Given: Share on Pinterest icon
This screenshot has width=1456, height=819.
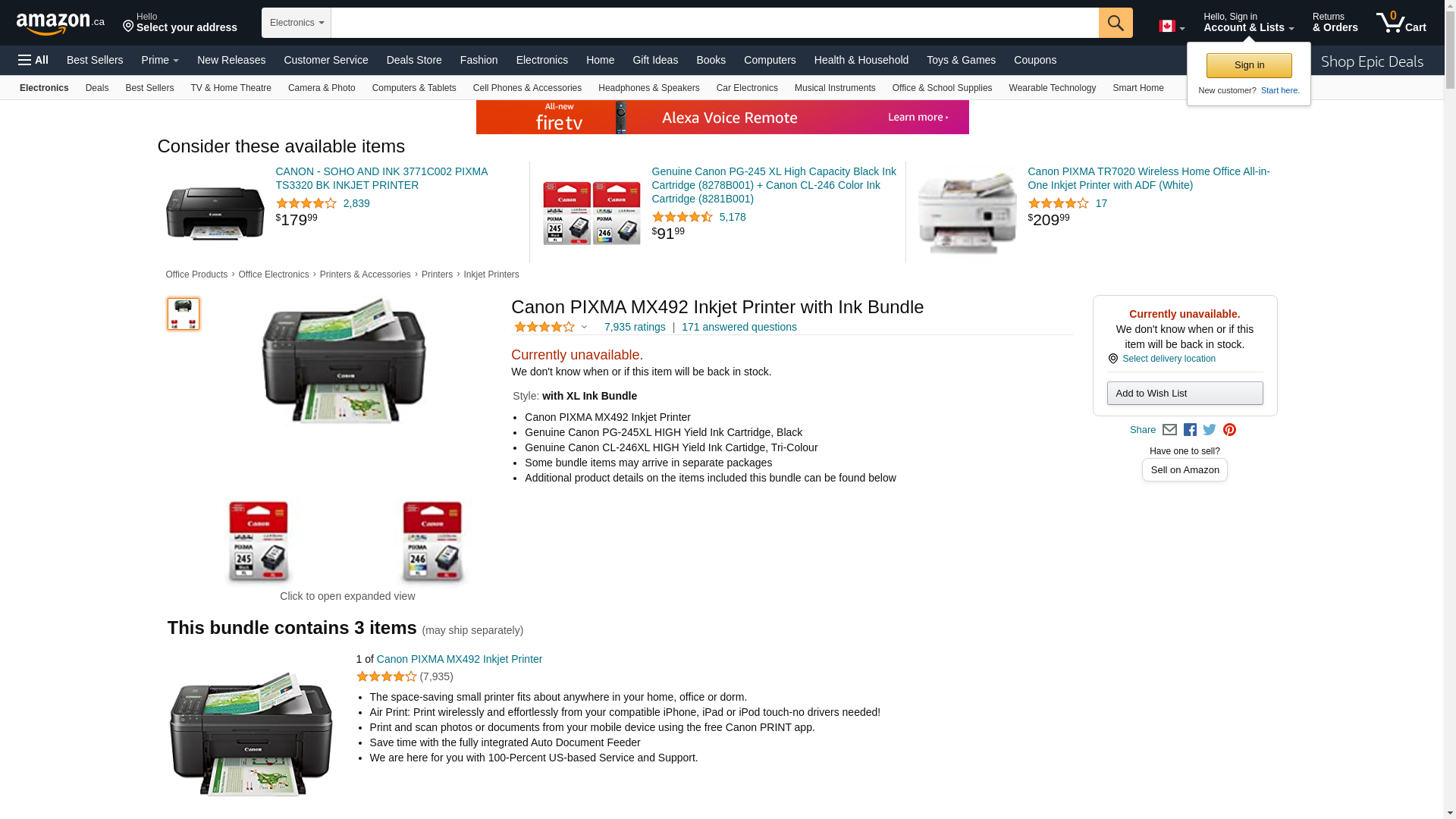Looking at the screenshot, I should coord(1229,430).
